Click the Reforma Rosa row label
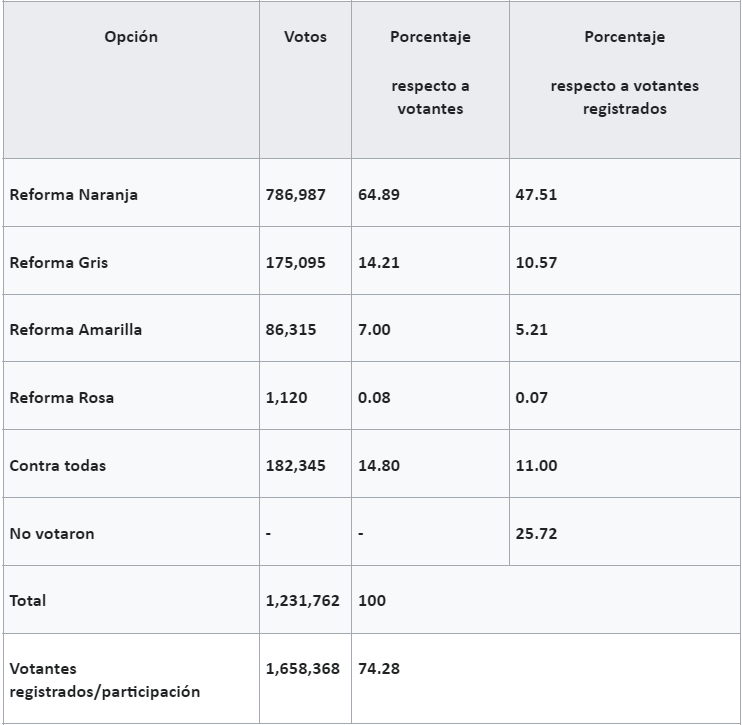 click(x=62, y=397)
